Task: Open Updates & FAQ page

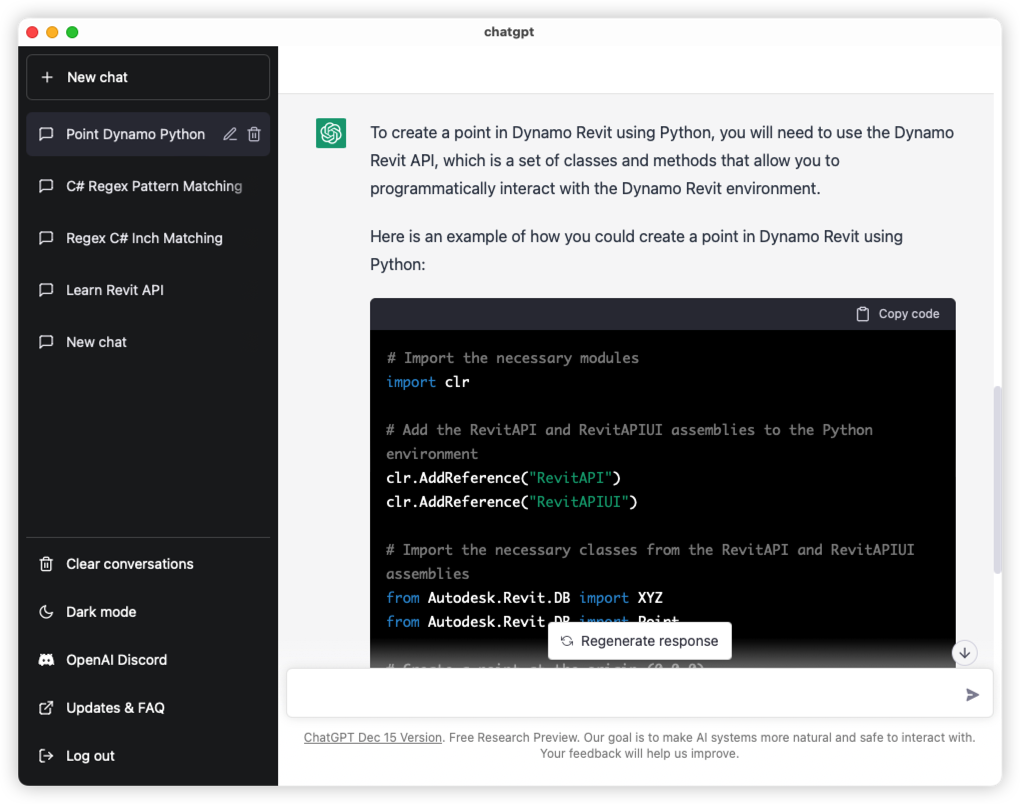Action: [115, 708]
